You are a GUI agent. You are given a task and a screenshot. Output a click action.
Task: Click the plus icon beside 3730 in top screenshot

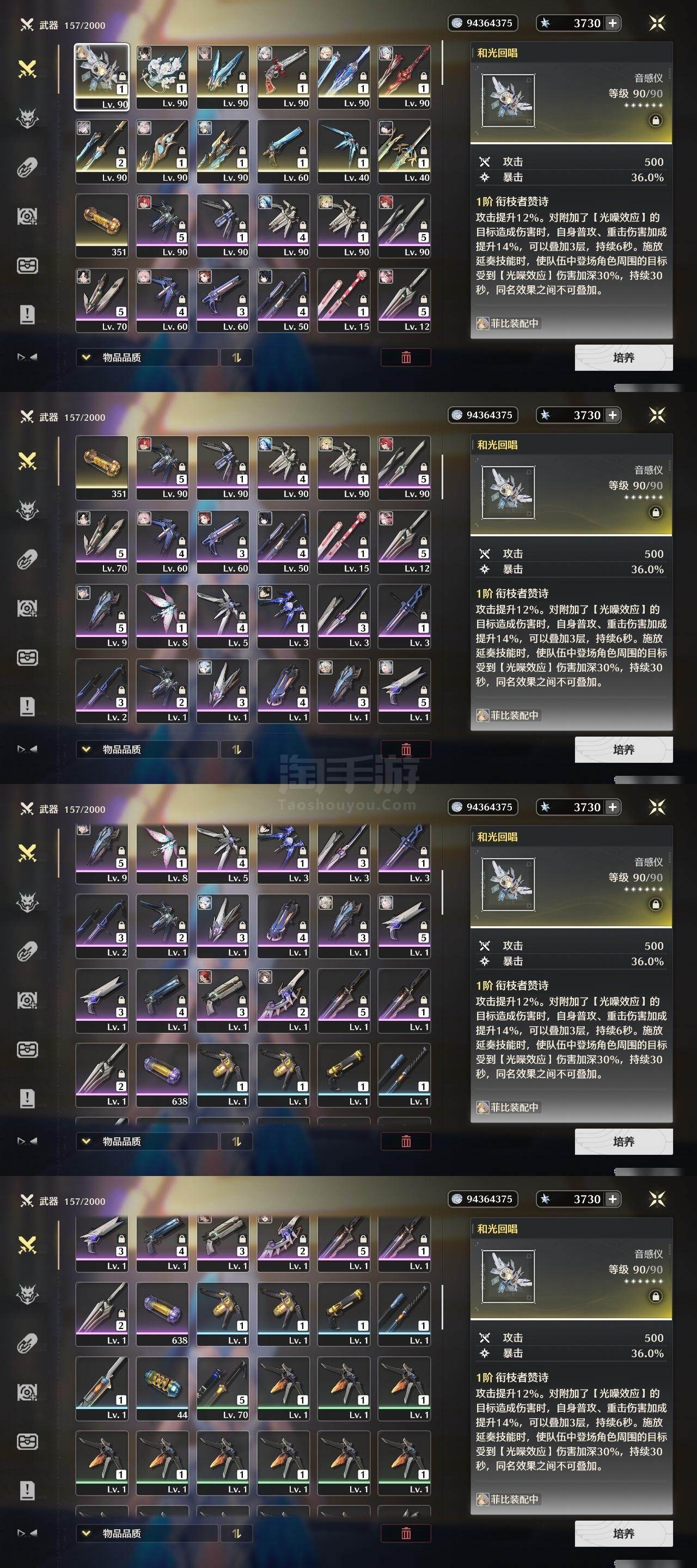click(x=613, y=23)
